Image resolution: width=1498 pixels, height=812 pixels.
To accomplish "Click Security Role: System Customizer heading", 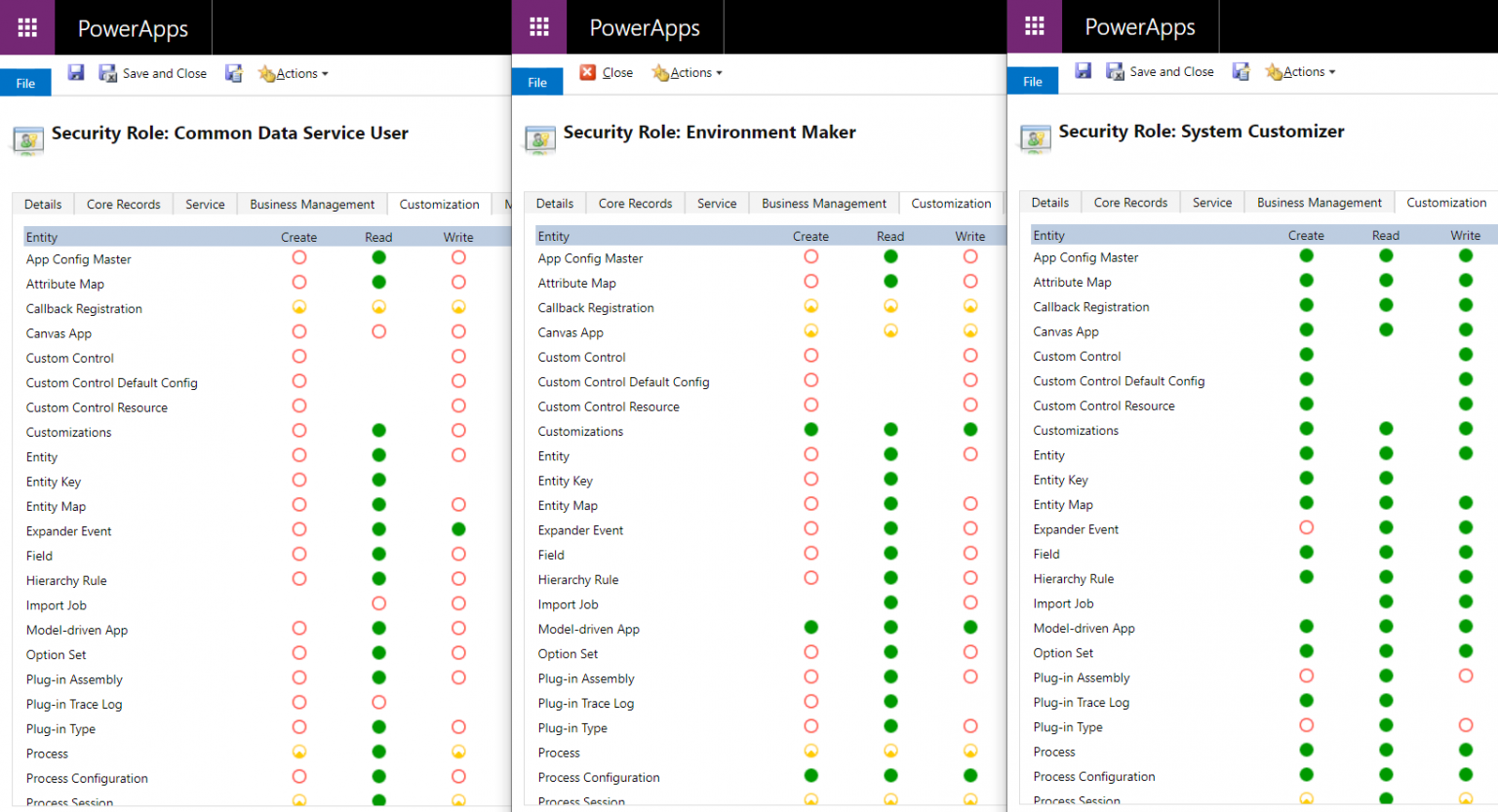I will [1202, 131].
